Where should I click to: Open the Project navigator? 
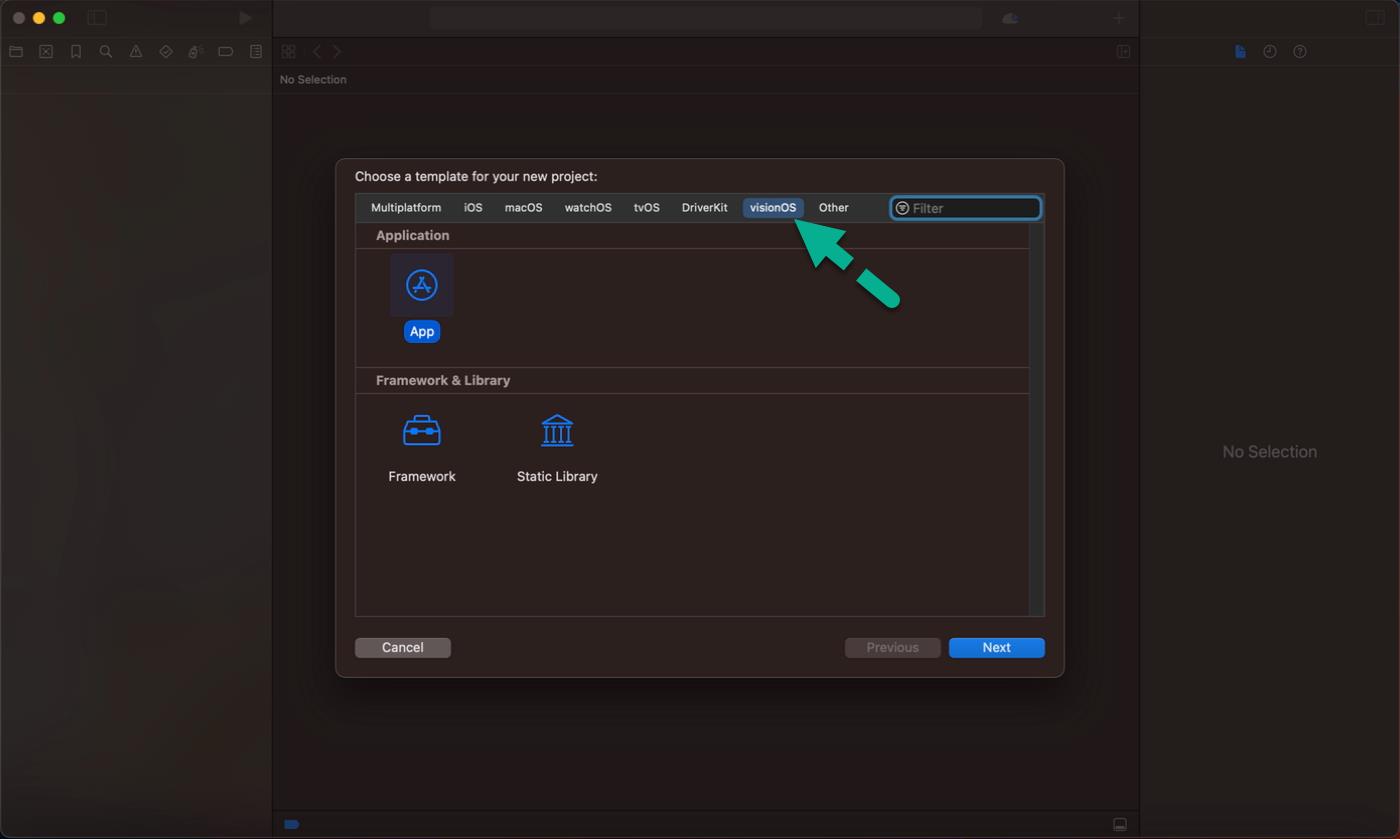(x=16, y=51)
